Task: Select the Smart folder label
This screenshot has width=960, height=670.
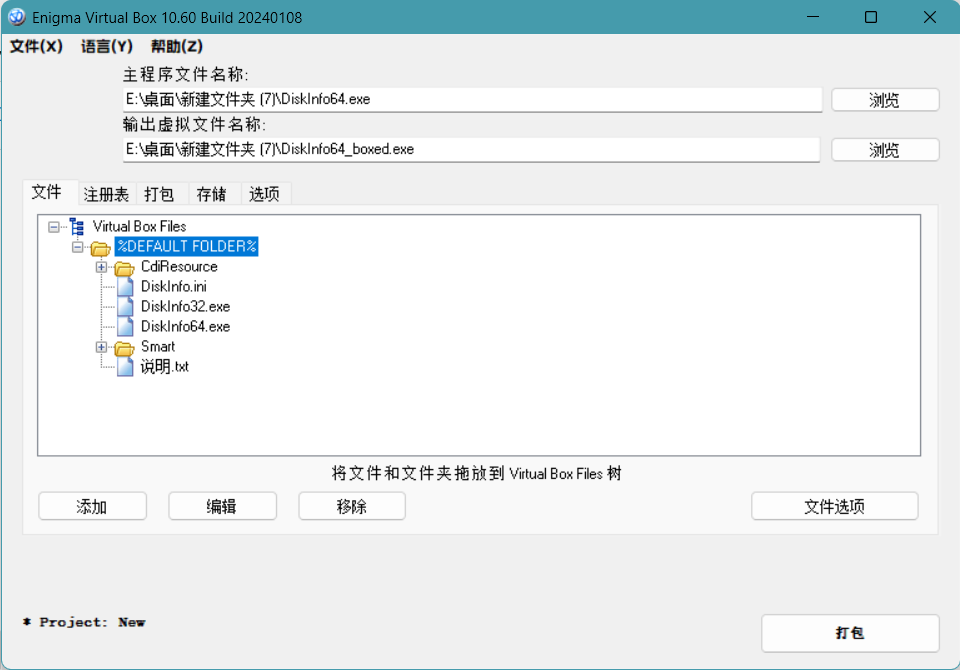Action: click(x=158, y=347)
